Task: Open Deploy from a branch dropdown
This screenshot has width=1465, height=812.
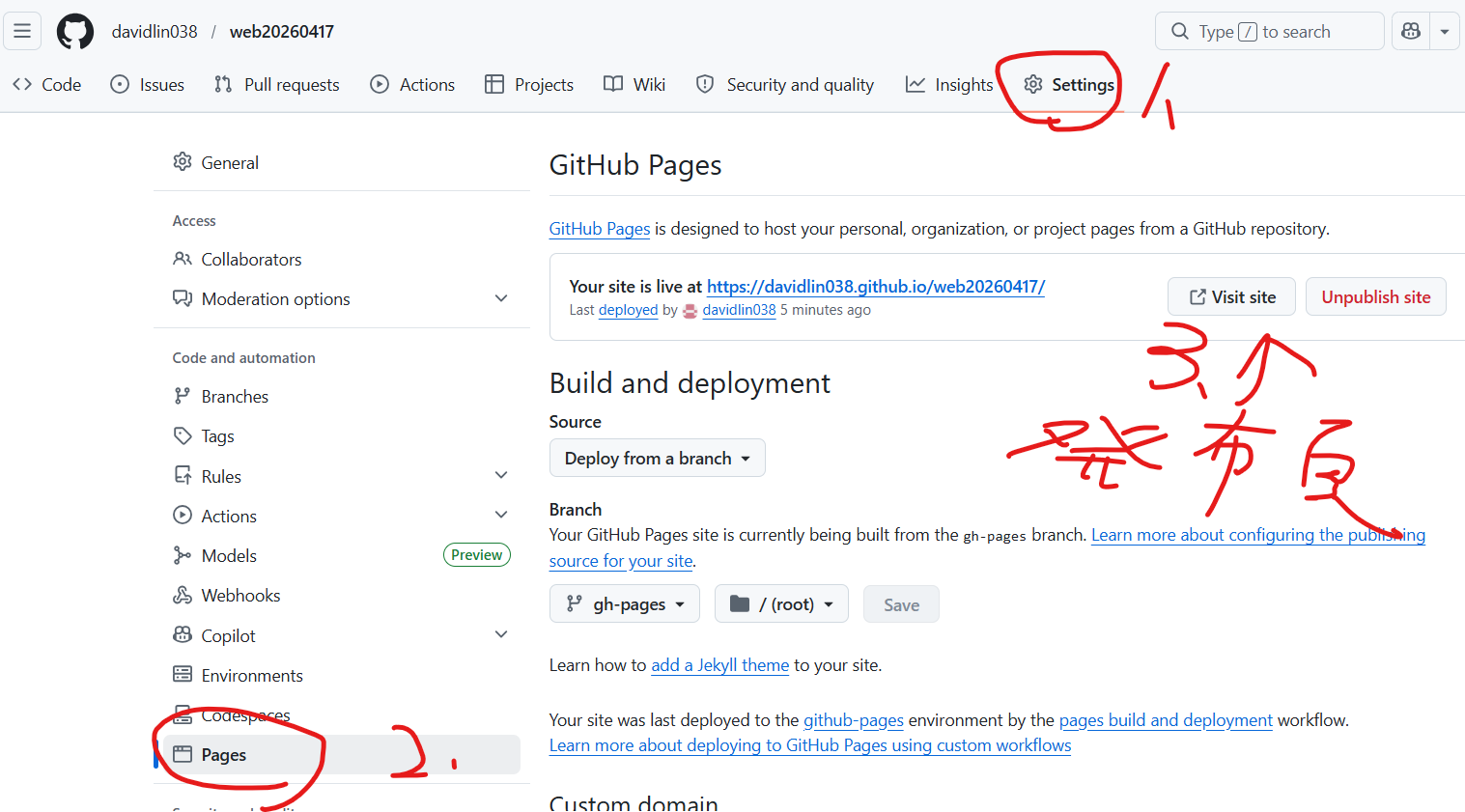Action: coord(657,459)
